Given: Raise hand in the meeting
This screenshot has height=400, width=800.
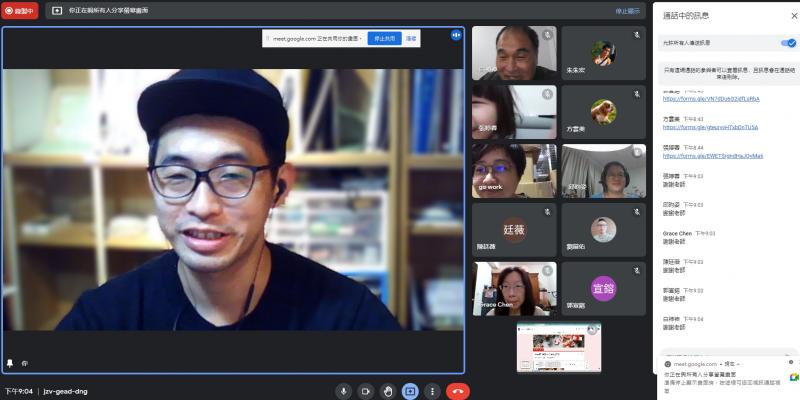Looking at the screenshot, I should (x=388, y=391).
